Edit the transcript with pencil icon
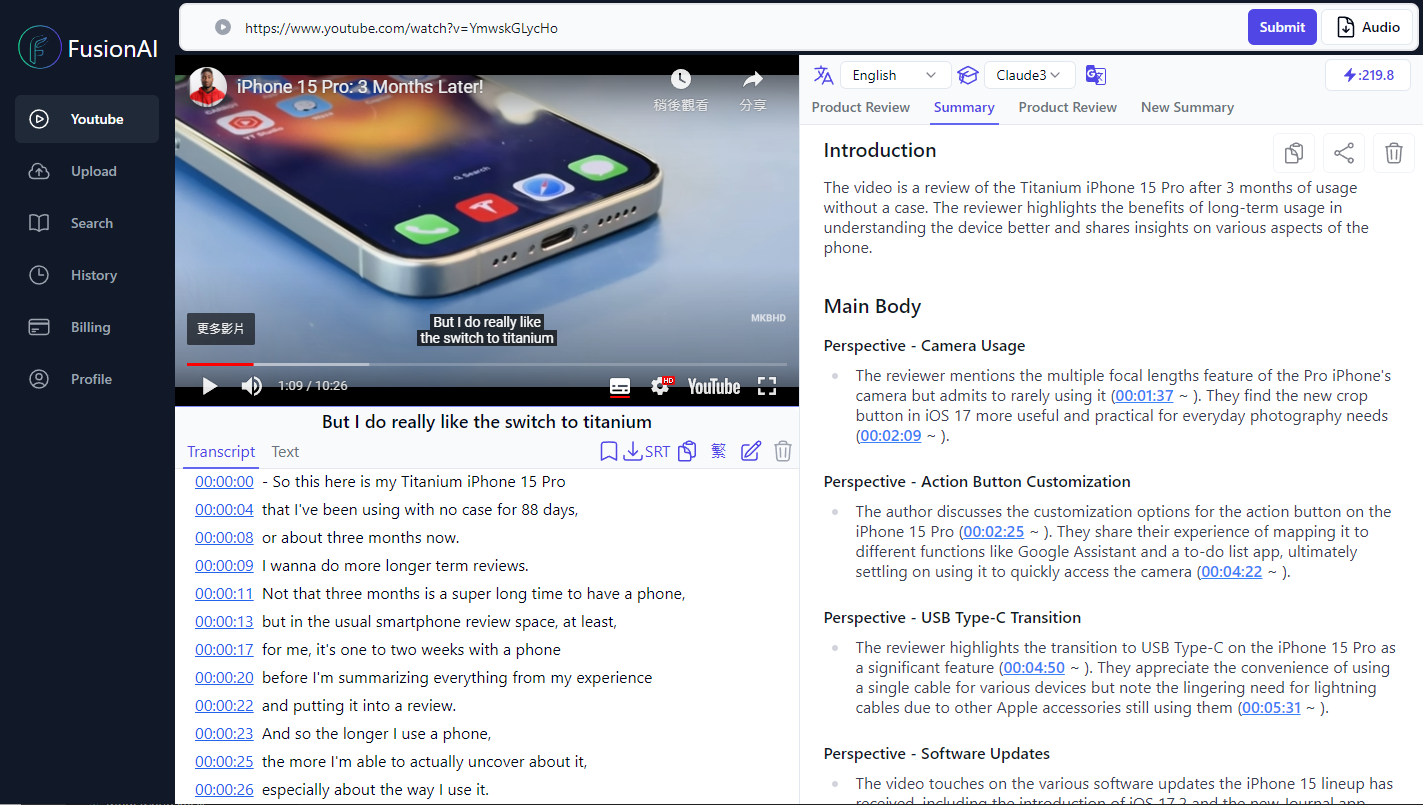Image resolution: width=1423 pixels, height=805 pixels. pos(751,452)
